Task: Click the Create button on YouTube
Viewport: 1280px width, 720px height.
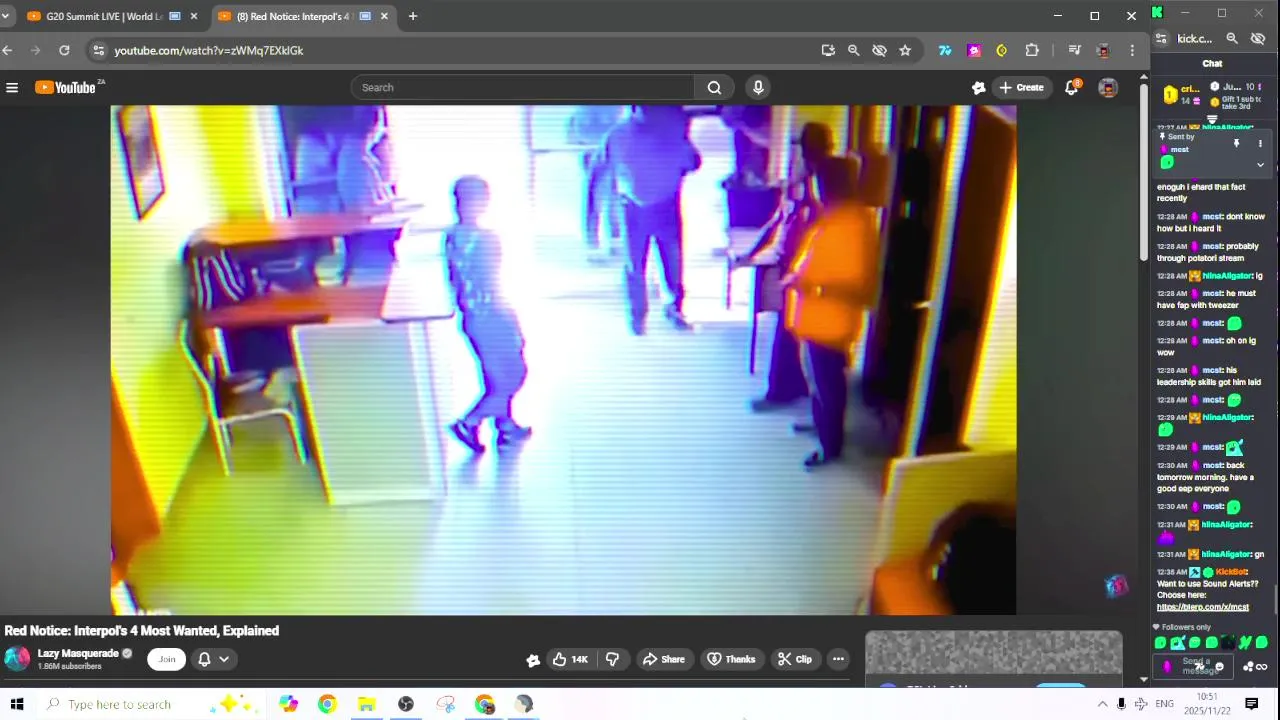Action: tap(1021, 88)
